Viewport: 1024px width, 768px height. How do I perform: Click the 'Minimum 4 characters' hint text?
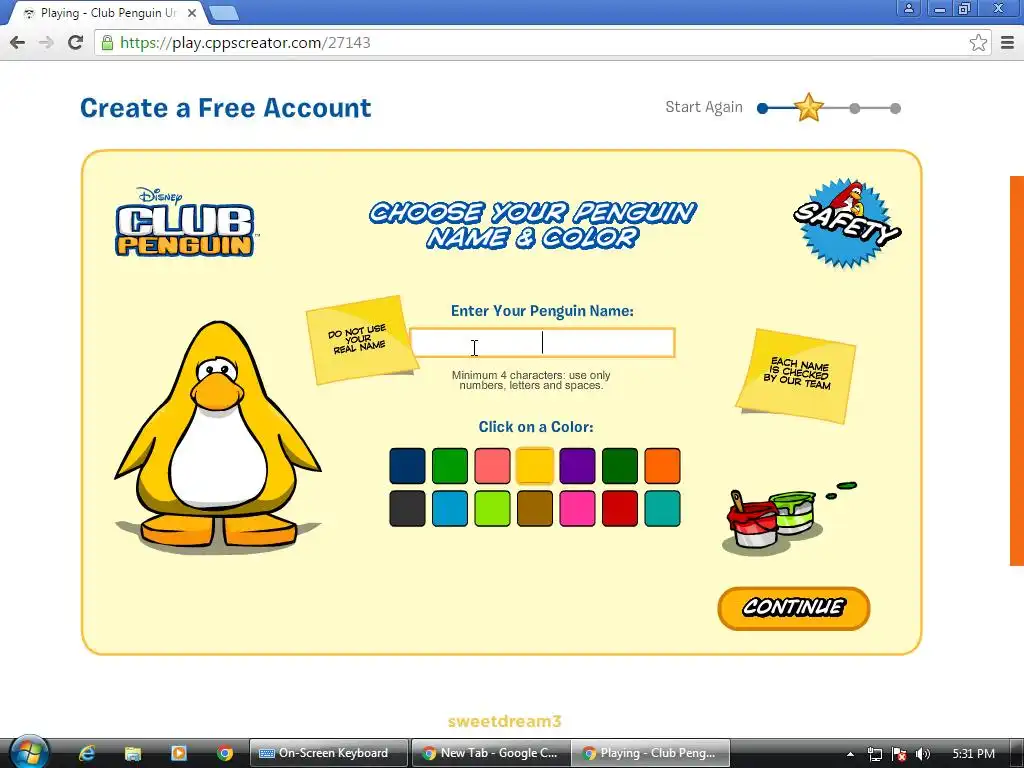click(531, 380)
